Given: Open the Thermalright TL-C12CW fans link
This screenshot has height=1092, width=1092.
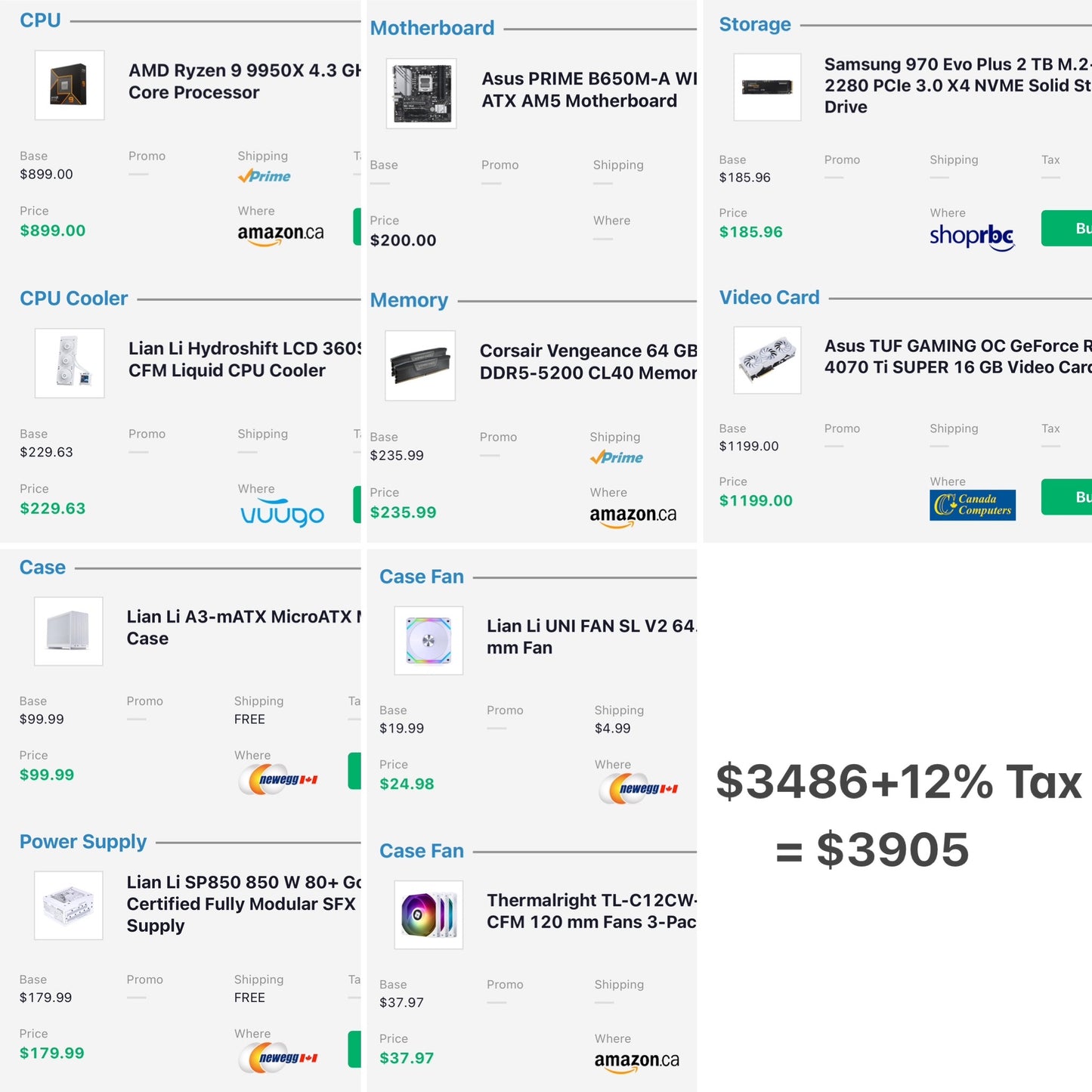Looking at the screenshot, I should [591, 911].
